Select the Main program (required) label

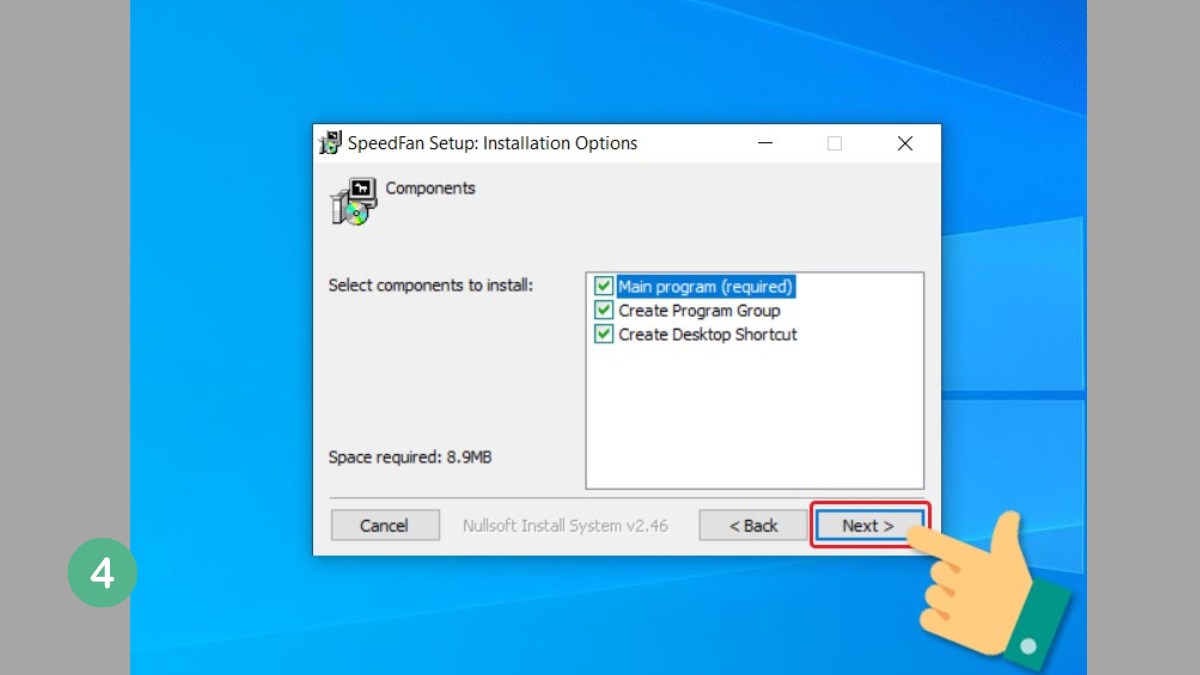[705, 286]
